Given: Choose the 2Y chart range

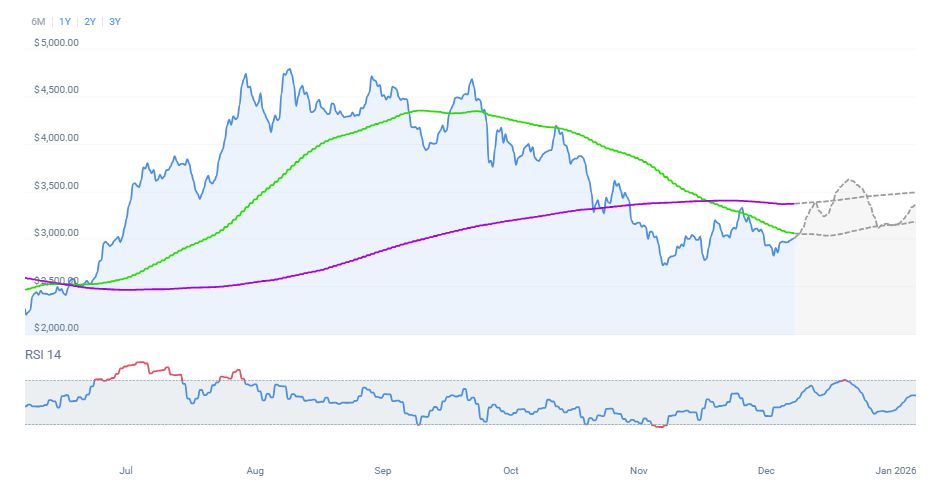Looking at the screenshot, I should click(90, 21).
